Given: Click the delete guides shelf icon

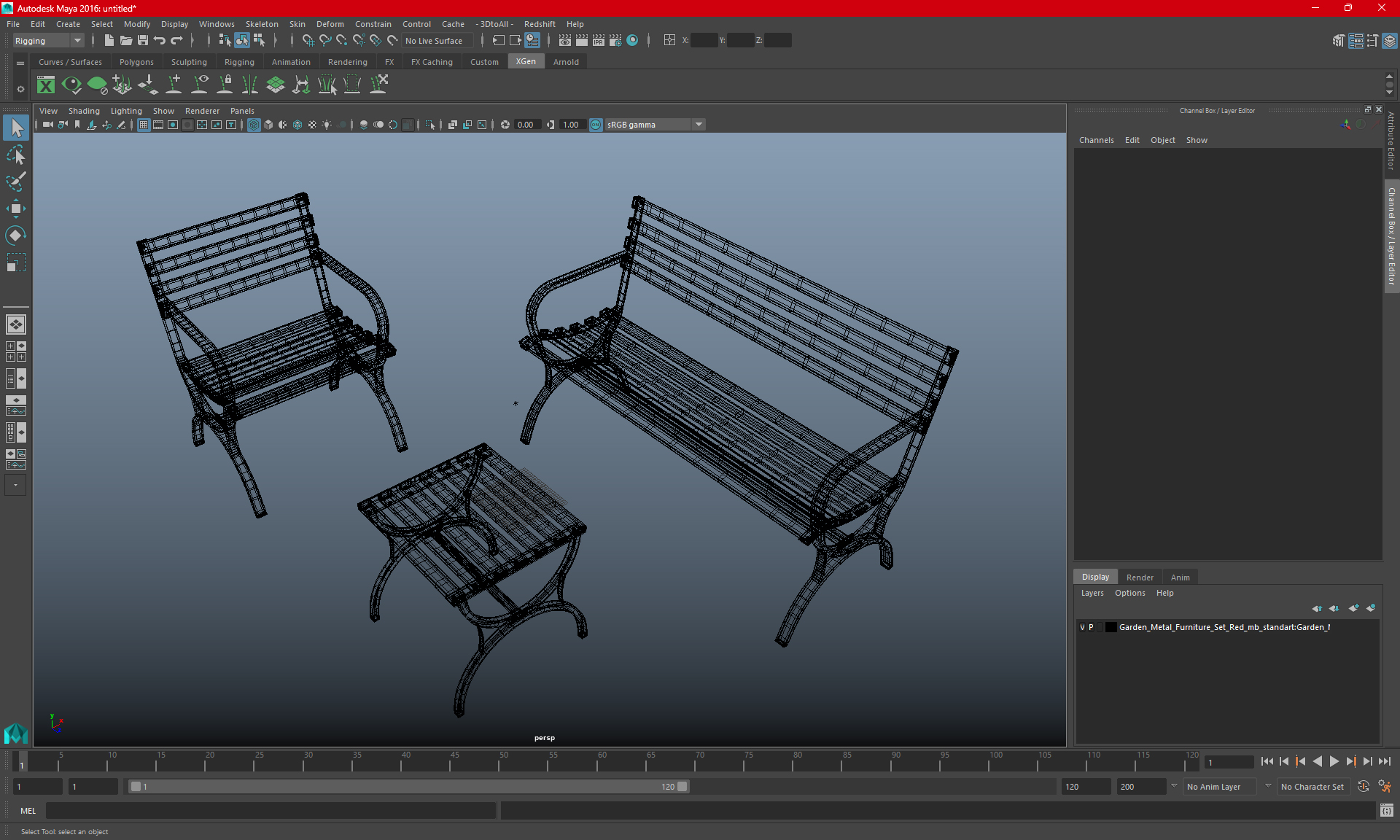Looking at the screenshot, I should (x=378, y=85).
